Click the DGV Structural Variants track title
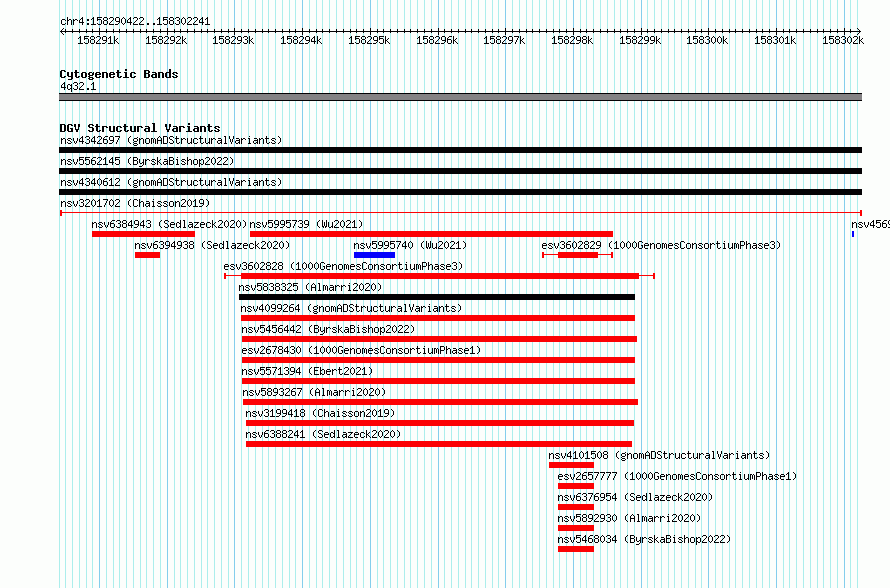890x588 pixels. click(x=140, y=128)
